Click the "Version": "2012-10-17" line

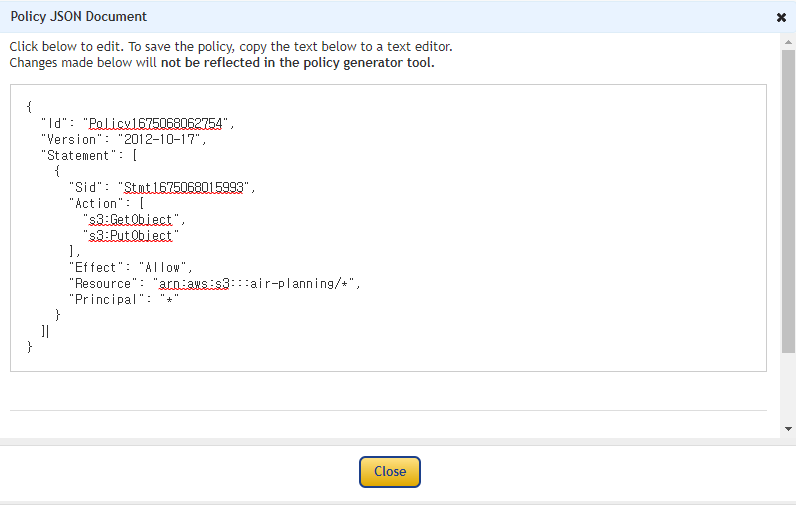124,140
